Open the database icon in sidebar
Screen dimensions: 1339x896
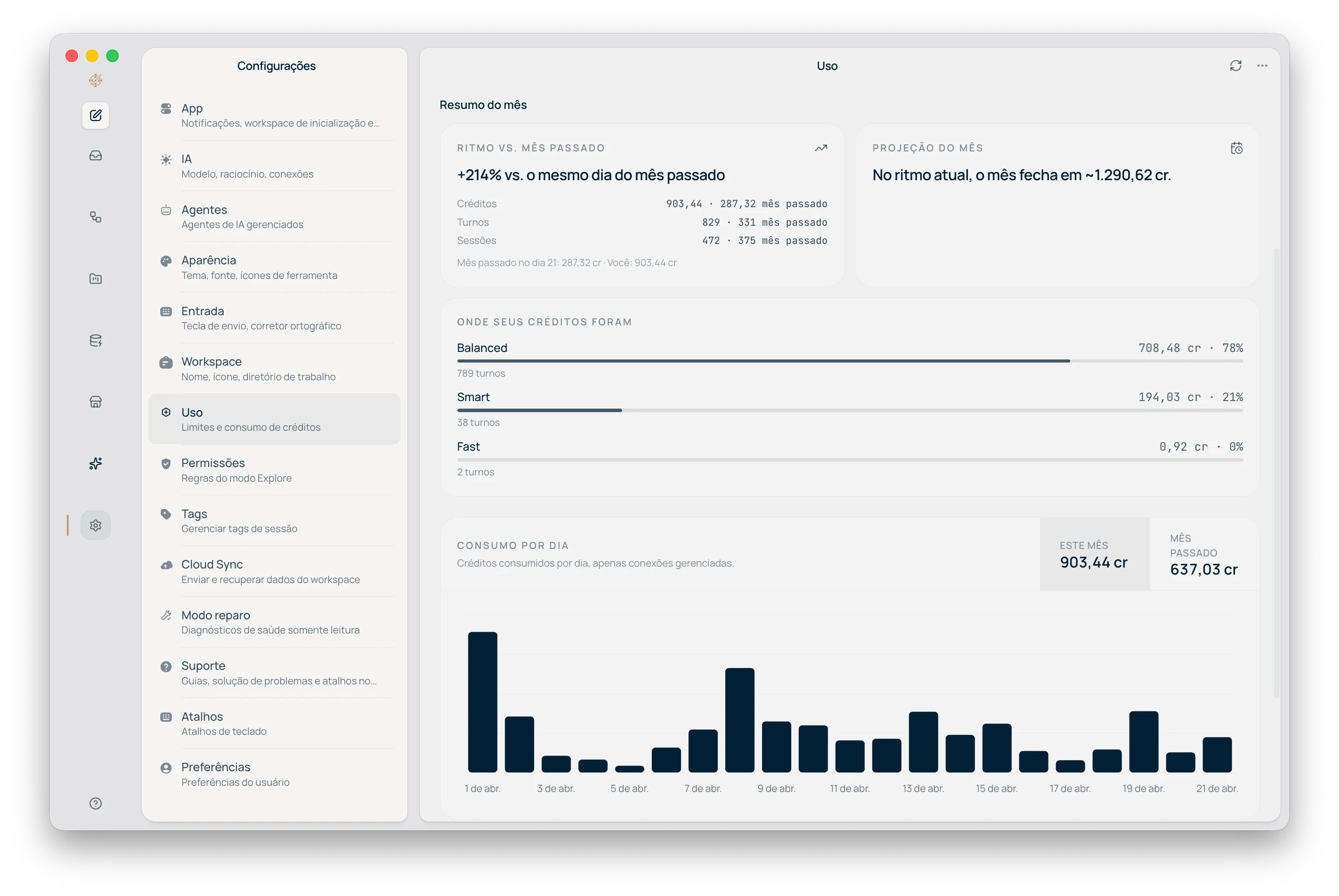tap(96, 340)
